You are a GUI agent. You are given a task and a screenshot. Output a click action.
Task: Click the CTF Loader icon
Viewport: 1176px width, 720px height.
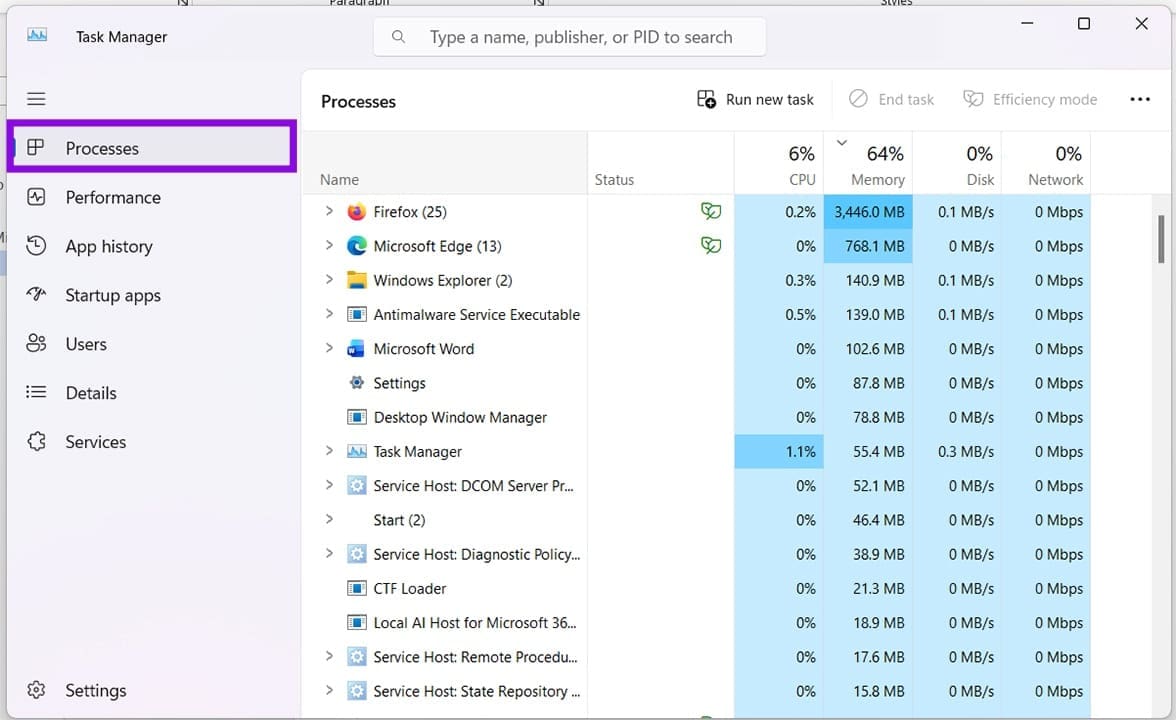tap(356, 589)
